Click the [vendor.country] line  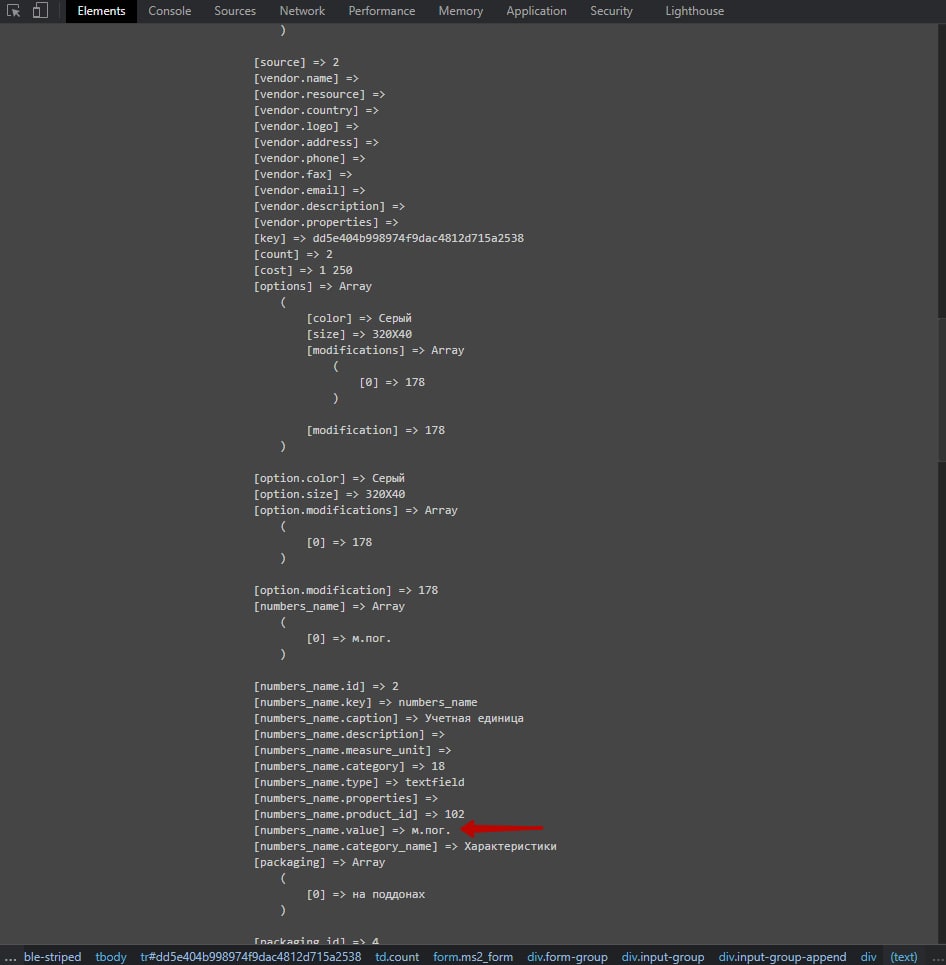point(316,110)
